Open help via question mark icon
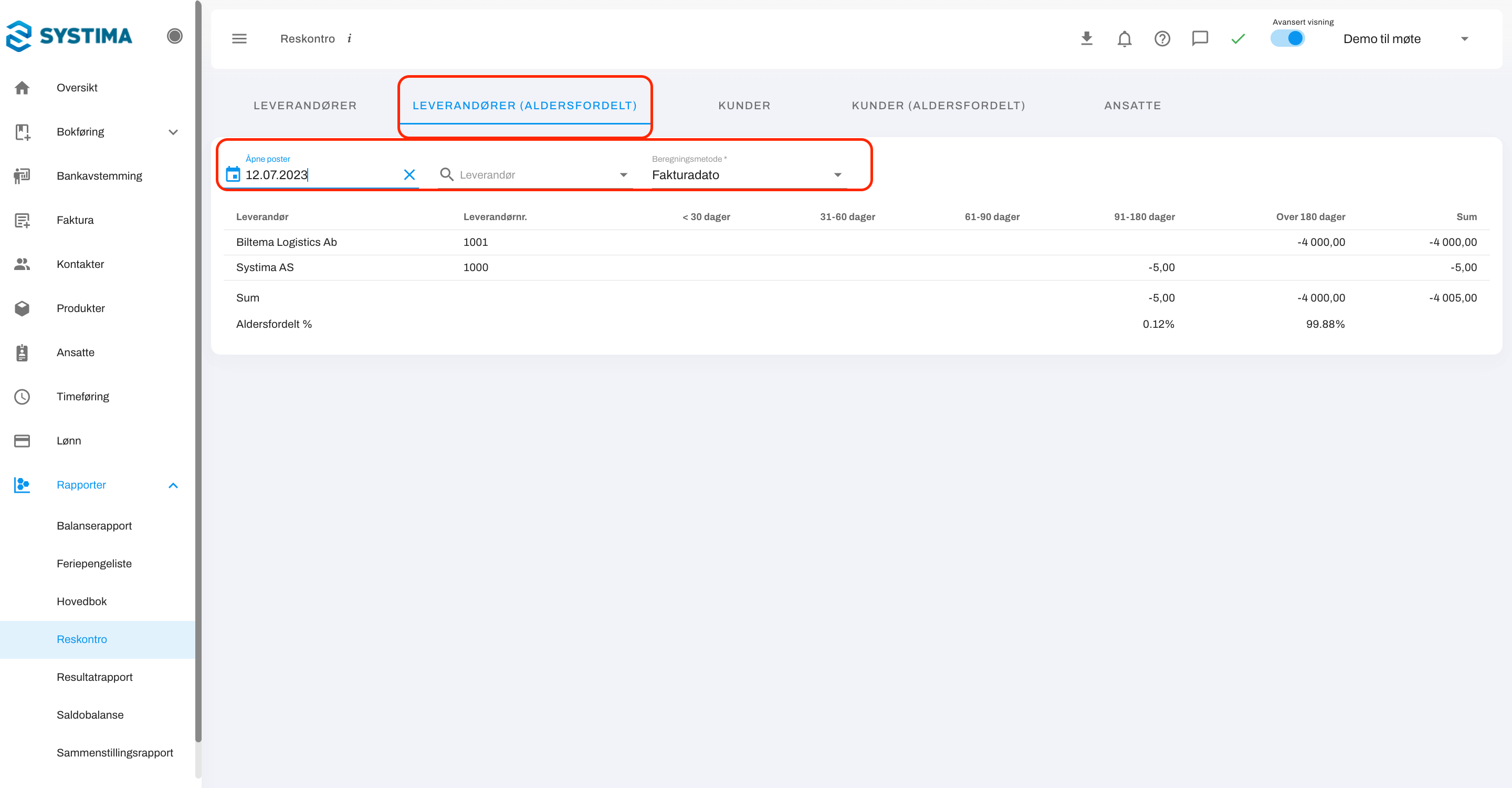This screenshot has height=788, width=1512. [1162, 39]
